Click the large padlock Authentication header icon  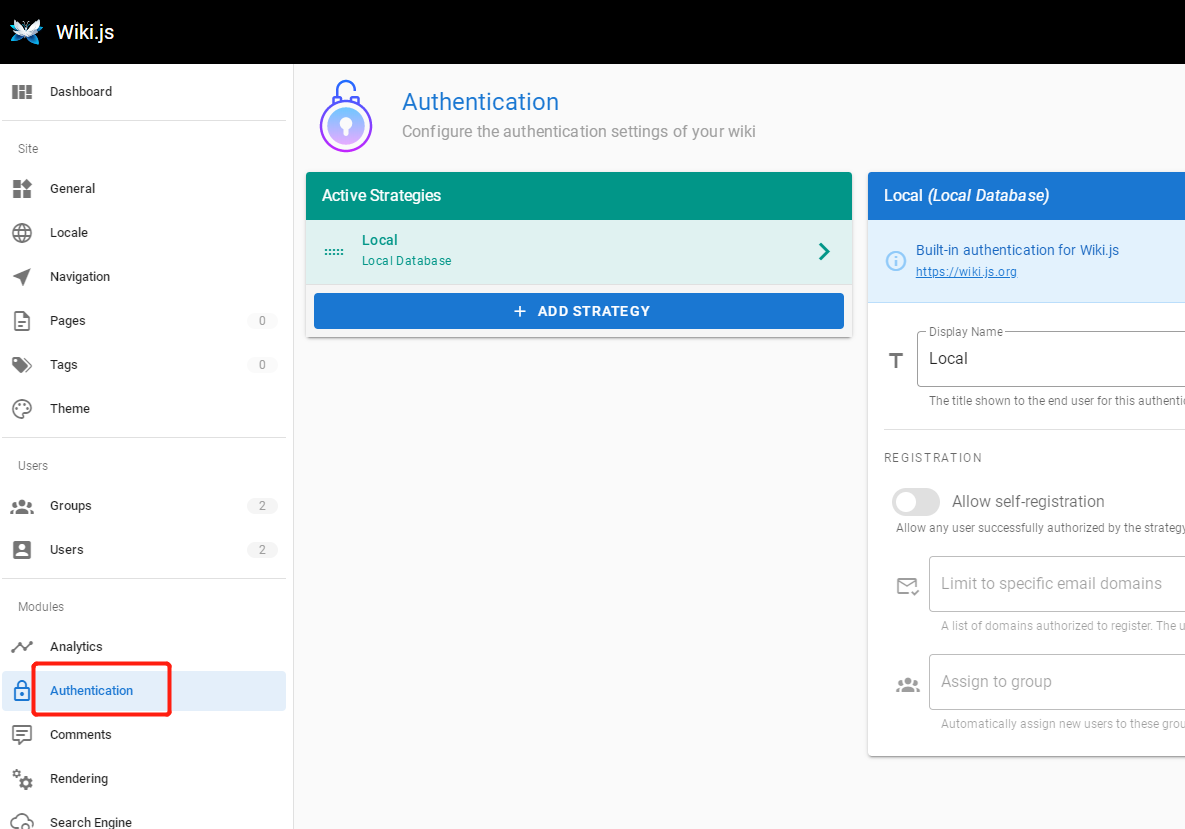(x=345, y=116)
